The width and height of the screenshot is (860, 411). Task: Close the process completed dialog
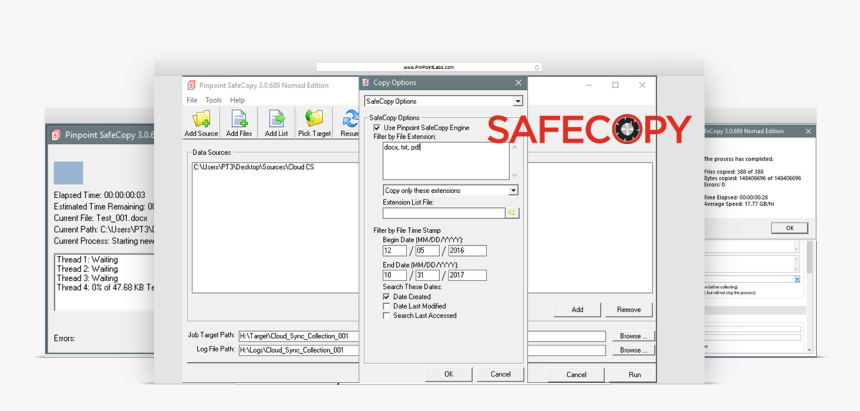(x=808, y=131)
